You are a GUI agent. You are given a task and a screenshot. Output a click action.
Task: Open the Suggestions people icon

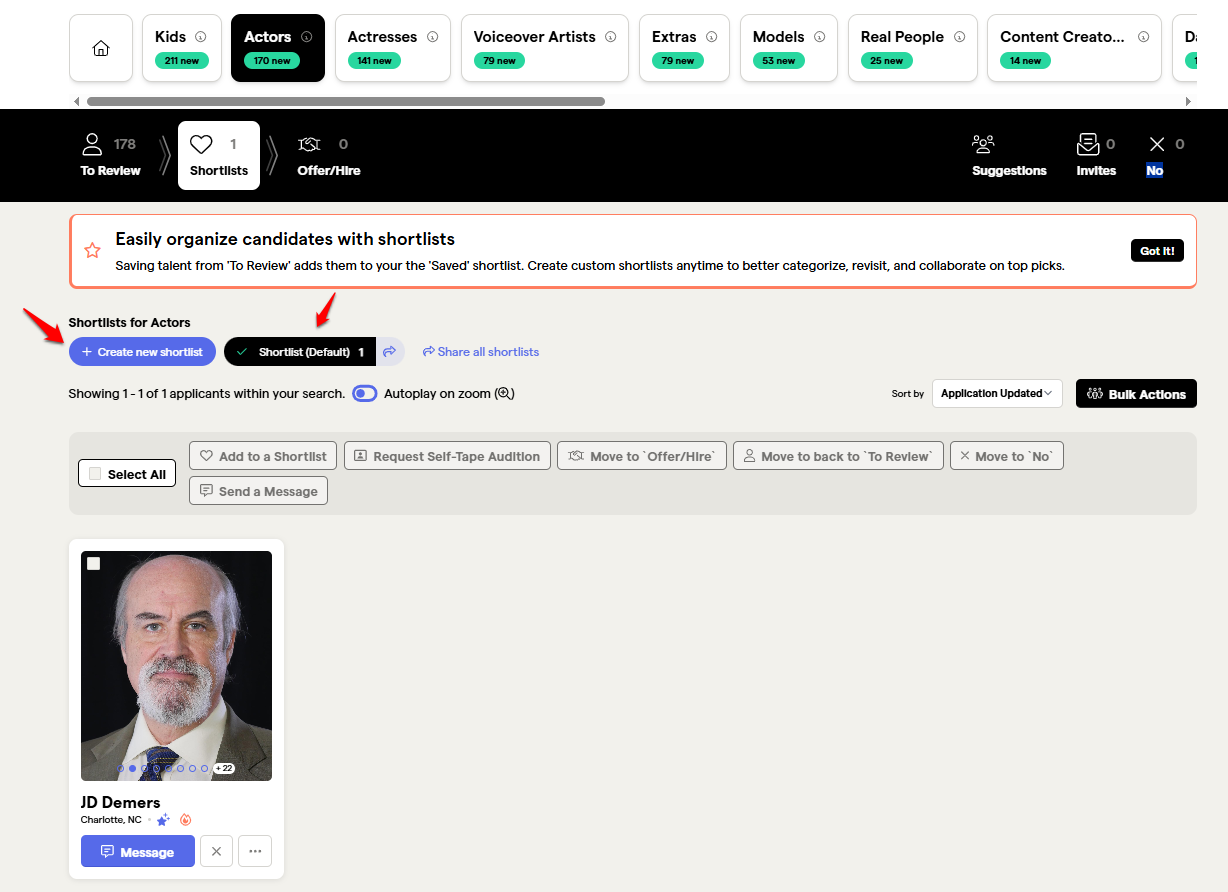[x=983, y=145]
